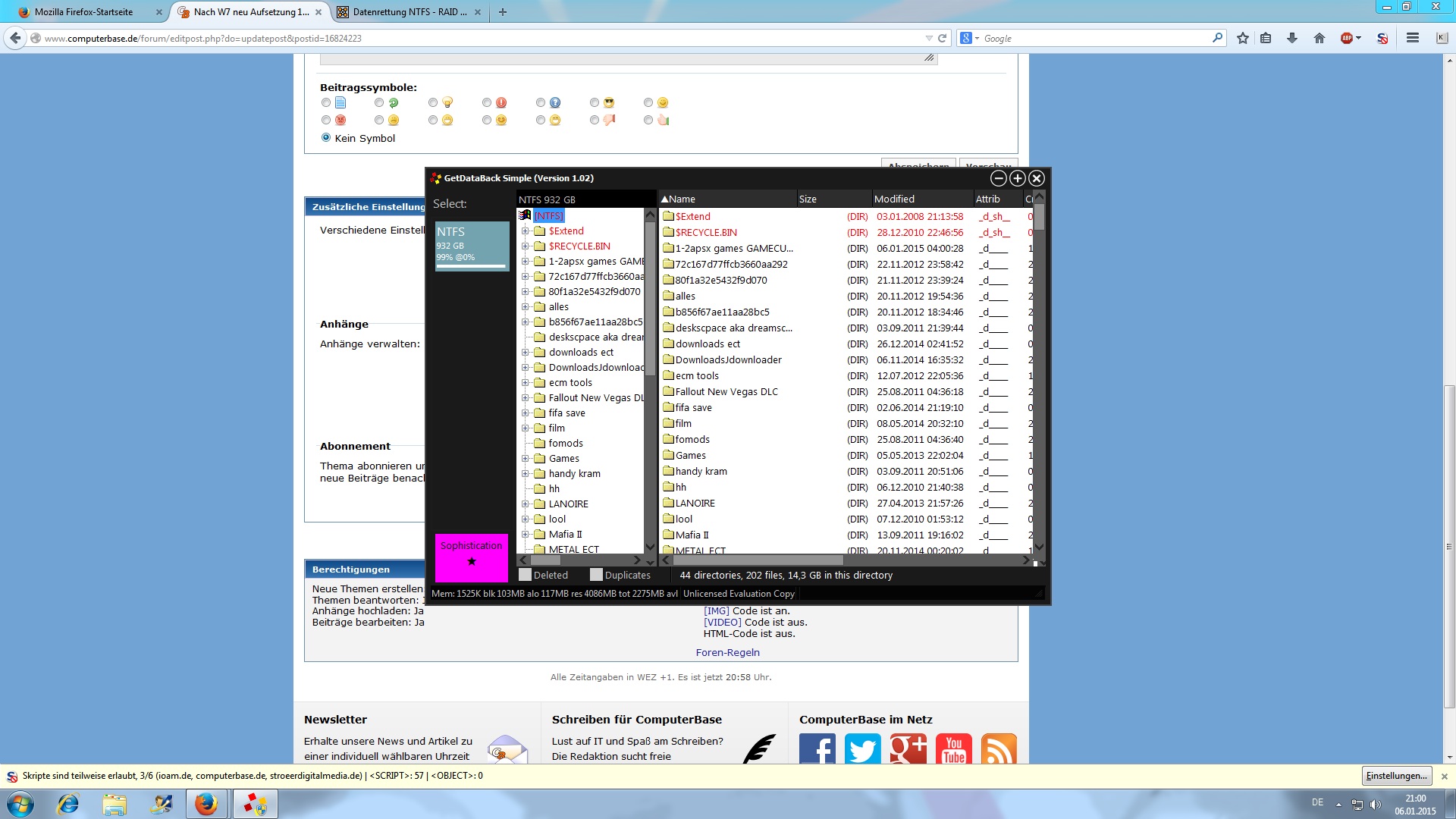1456x819 pixels.
Task: Click the magenta Sophistication box
Action: [471, 557]
